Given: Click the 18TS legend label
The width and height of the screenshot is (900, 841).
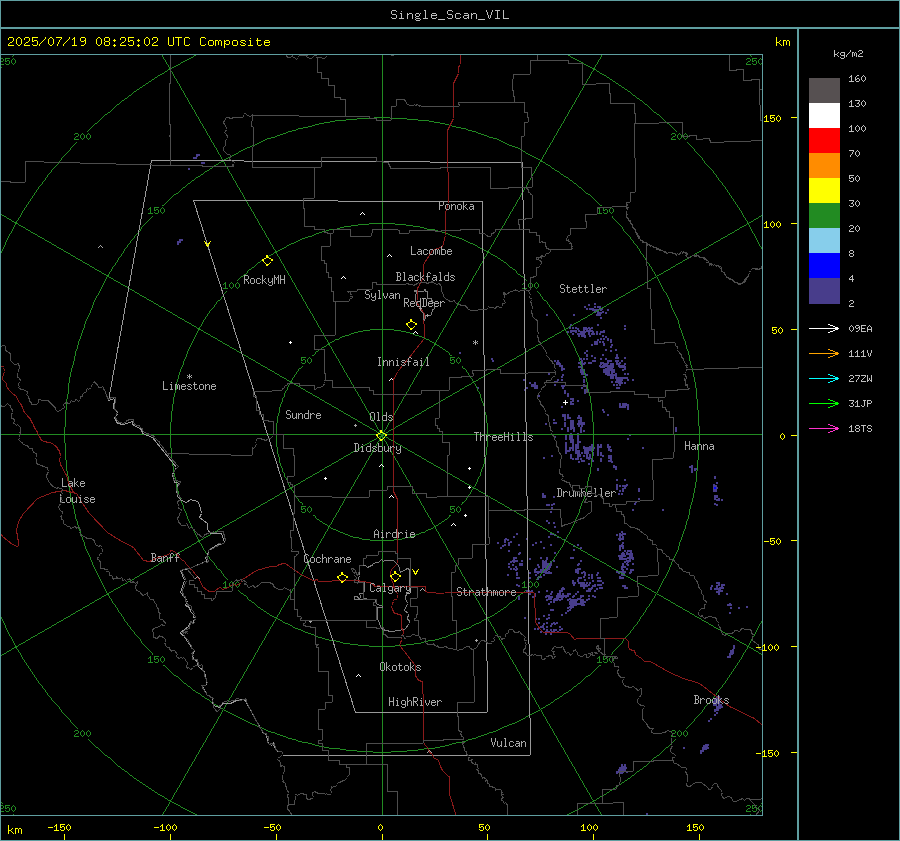Looking at the screenshot, I should (x=860, y=428).
